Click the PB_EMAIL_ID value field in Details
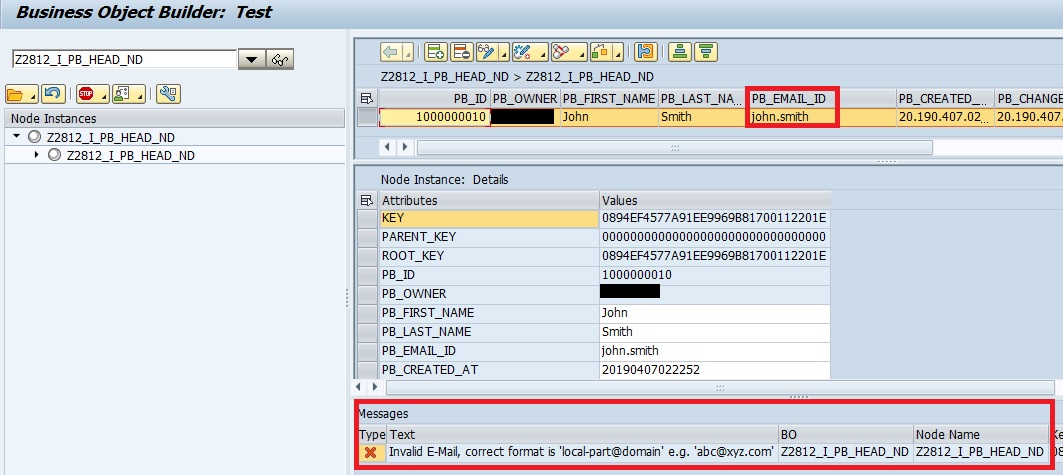Viewport: 1063px width, 475px height. pos(715,351)
